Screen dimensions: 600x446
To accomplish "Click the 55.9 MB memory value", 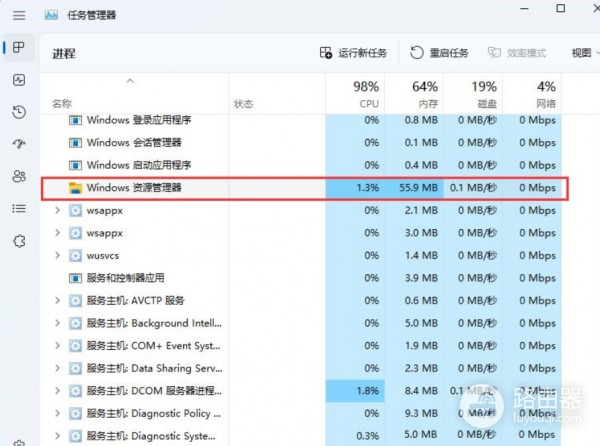I will tap(419, 188).
